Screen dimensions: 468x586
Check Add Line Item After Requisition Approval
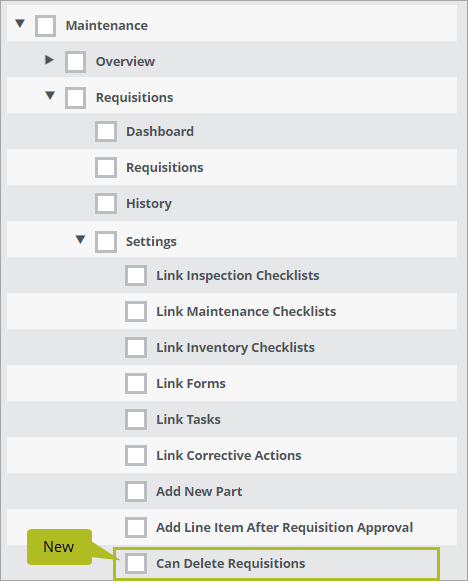[x=136, y=527]
